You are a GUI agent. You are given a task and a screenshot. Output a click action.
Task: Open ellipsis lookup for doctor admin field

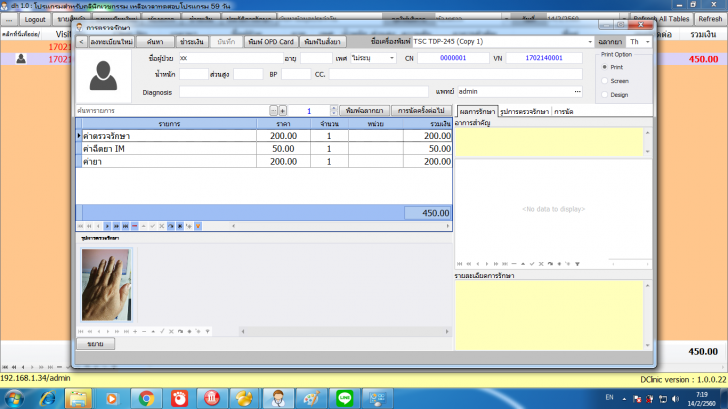tap(577, 91)
